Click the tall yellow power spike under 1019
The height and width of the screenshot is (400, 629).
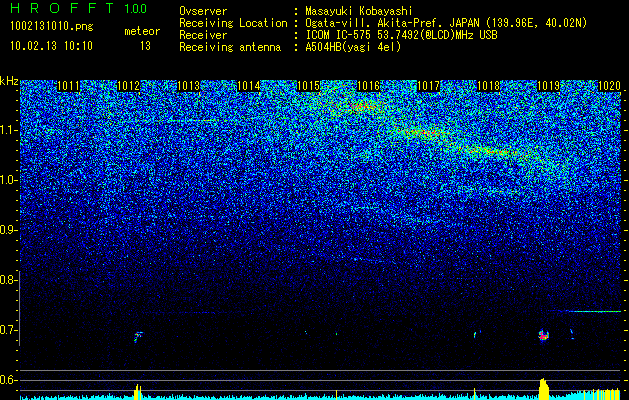[x=544, y=388]
